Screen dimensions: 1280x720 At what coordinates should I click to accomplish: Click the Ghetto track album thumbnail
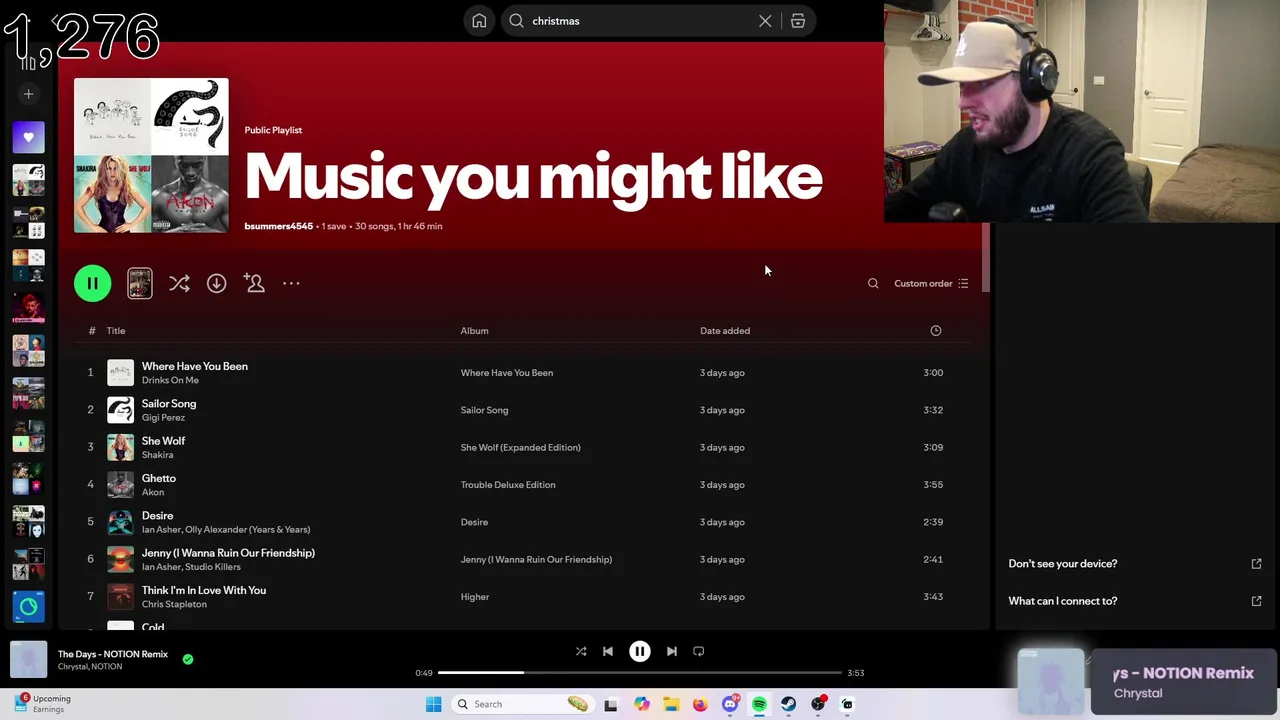[120, 485]
